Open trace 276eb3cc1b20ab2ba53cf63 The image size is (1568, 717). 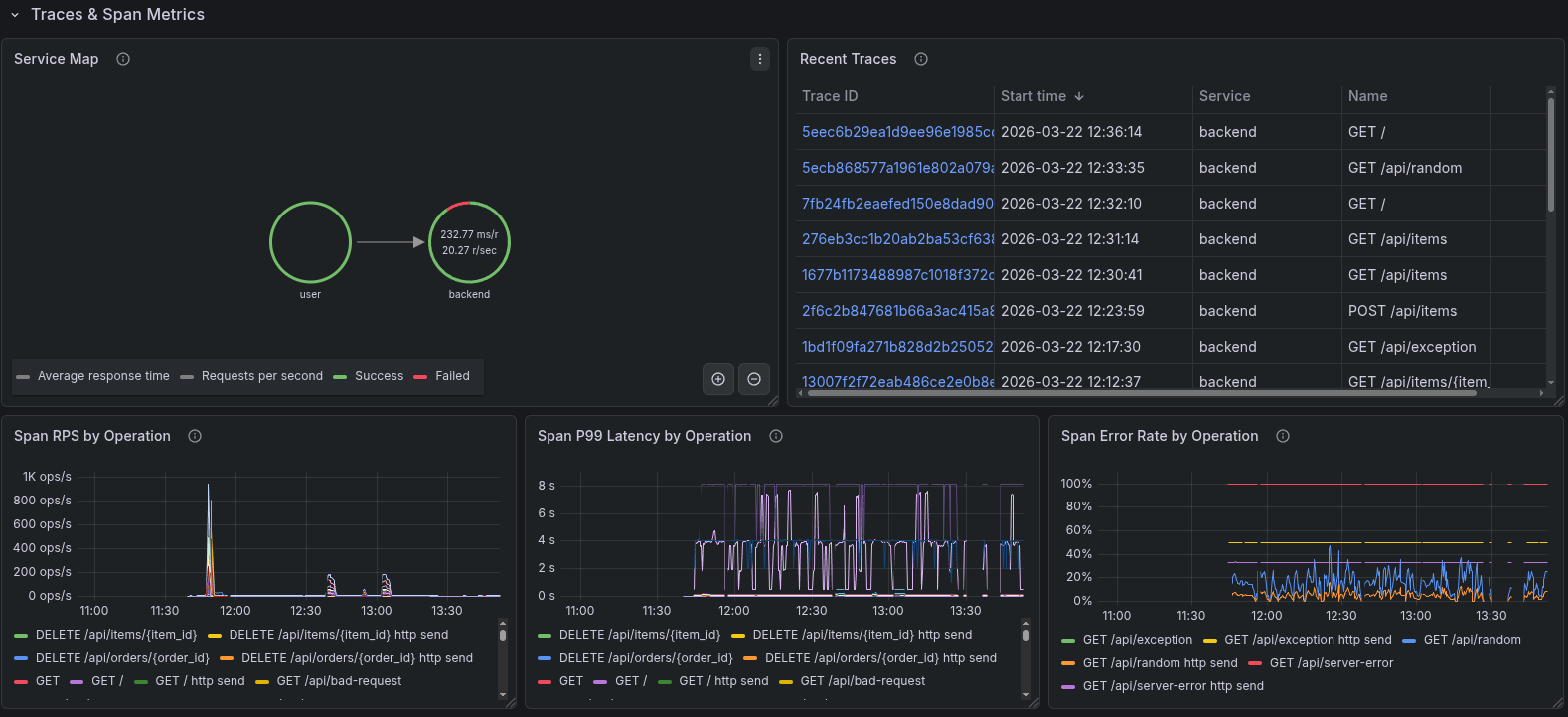896,239
